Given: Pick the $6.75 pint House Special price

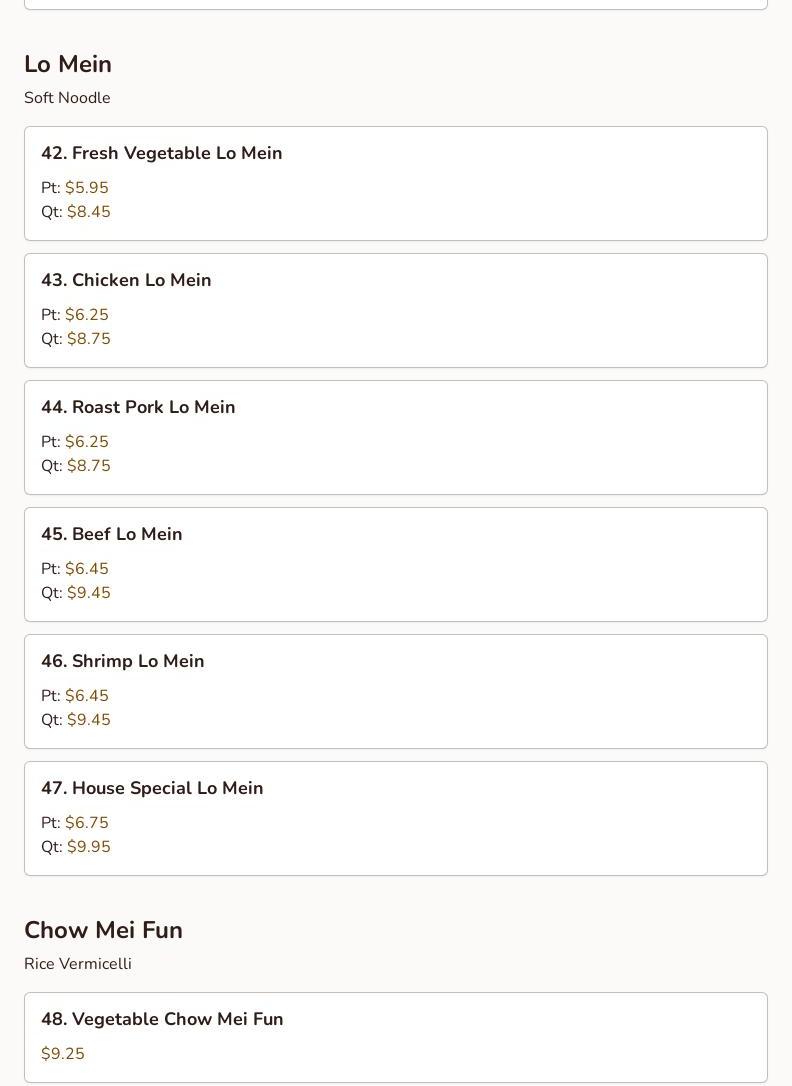Looking at the screenshot, I should pos(87,823).
